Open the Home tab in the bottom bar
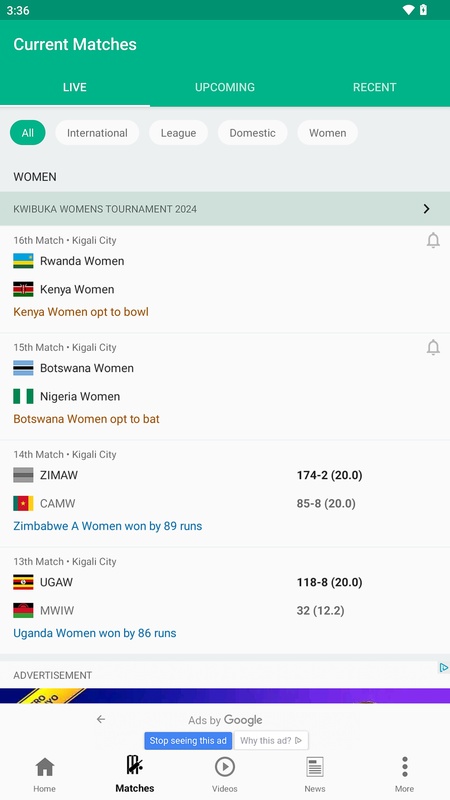Screen dimensions: 450x800 coord(45,774)
